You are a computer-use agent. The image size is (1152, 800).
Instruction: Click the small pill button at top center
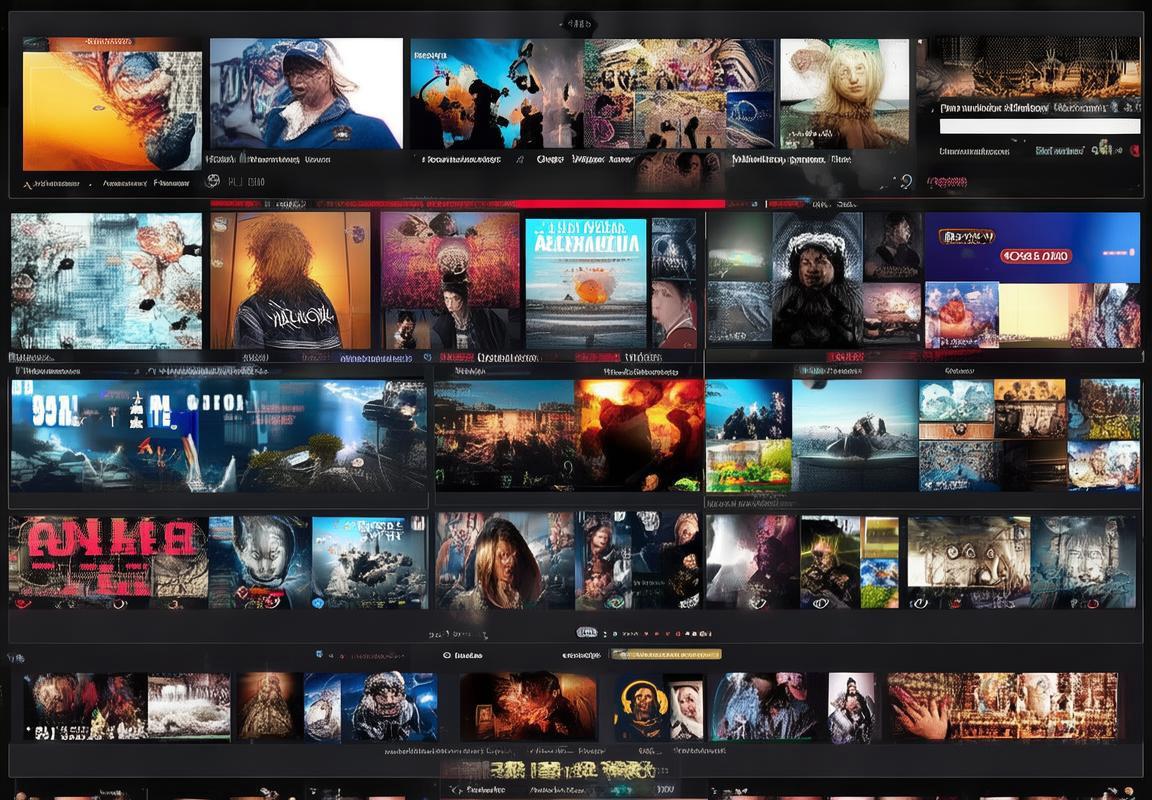coord(578,24)
